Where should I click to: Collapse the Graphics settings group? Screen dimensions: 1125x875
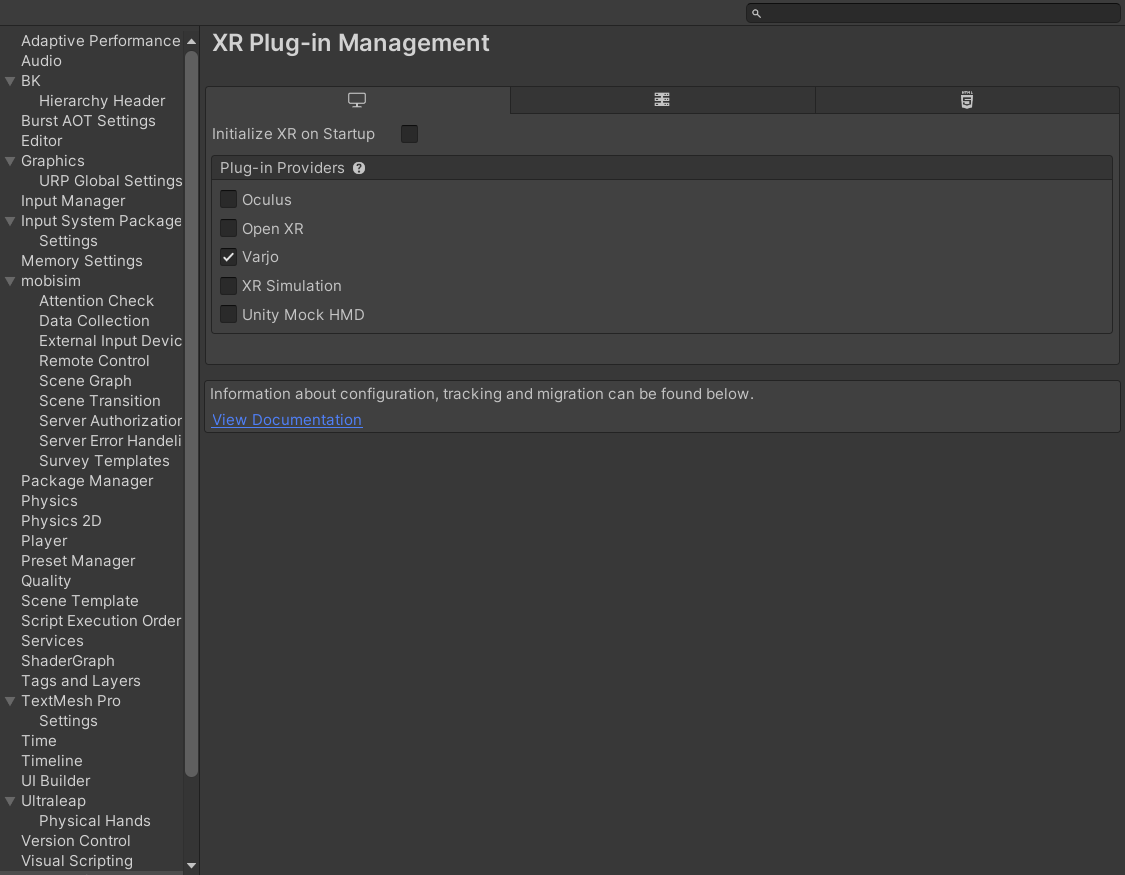[10, 161]
